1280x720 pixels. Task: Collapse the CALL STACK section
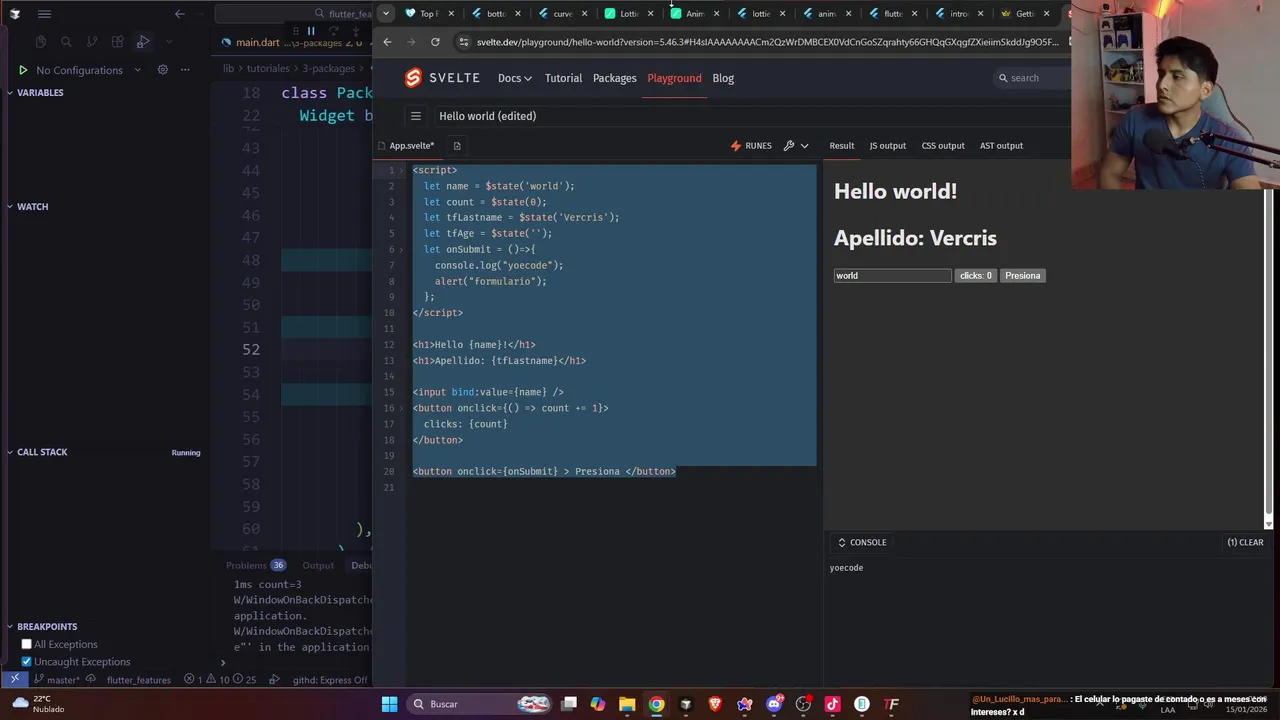pyautogui.click(x=42, y=452)
